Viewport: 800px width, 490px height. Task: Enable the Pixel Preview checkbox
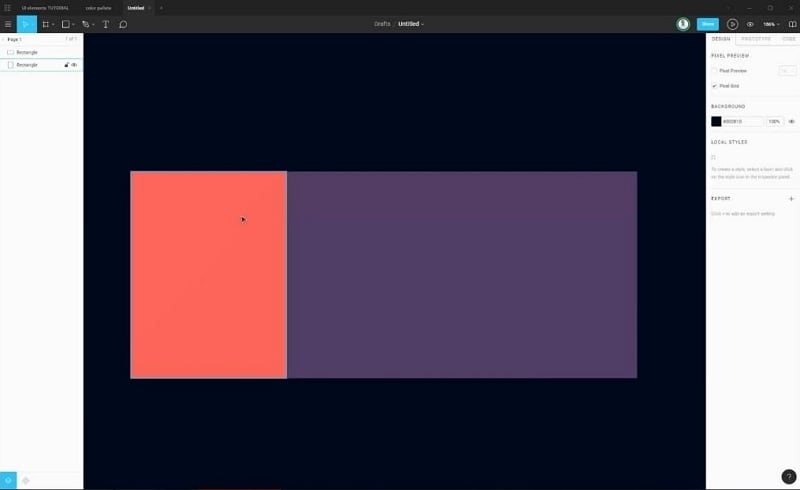point(714,70)
